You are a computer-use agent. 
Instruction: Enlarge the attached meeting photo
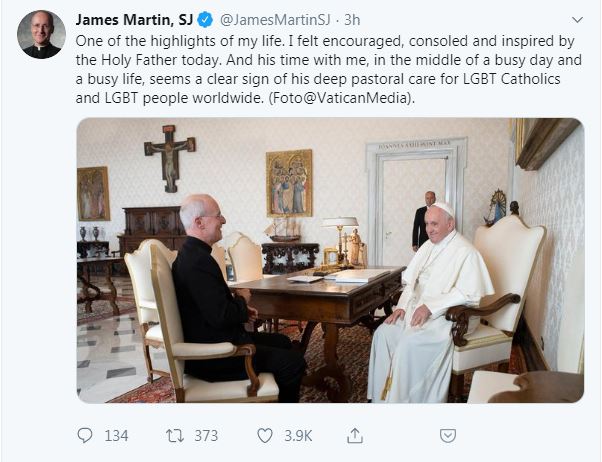click(x=329, y=260)
